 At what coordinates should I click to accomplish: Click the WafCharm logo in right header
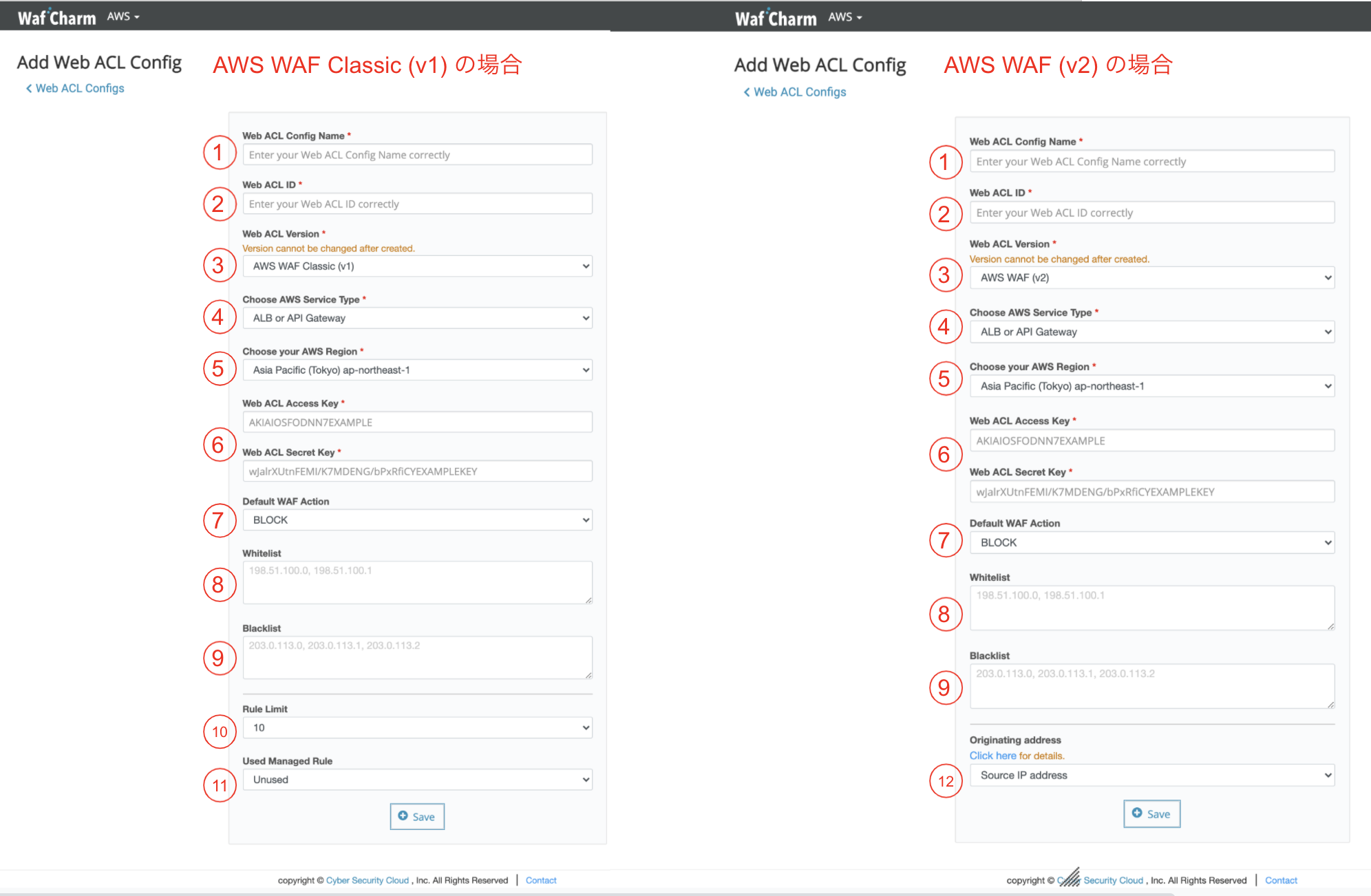coord(775,18)
